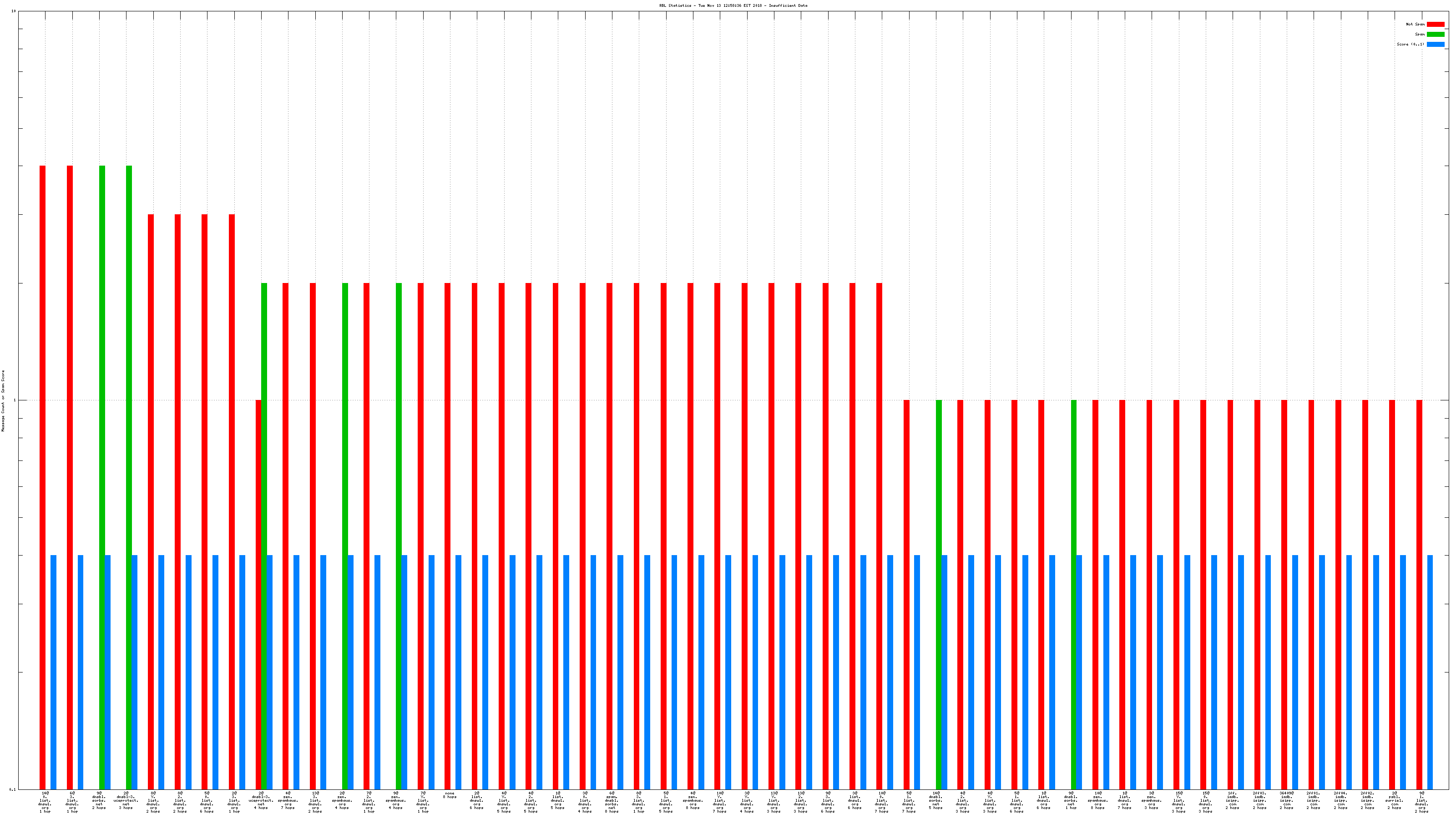Screen dimensions: 1456x819
Task: Click the RBL Statistics chart title
Action: point(733,5)
